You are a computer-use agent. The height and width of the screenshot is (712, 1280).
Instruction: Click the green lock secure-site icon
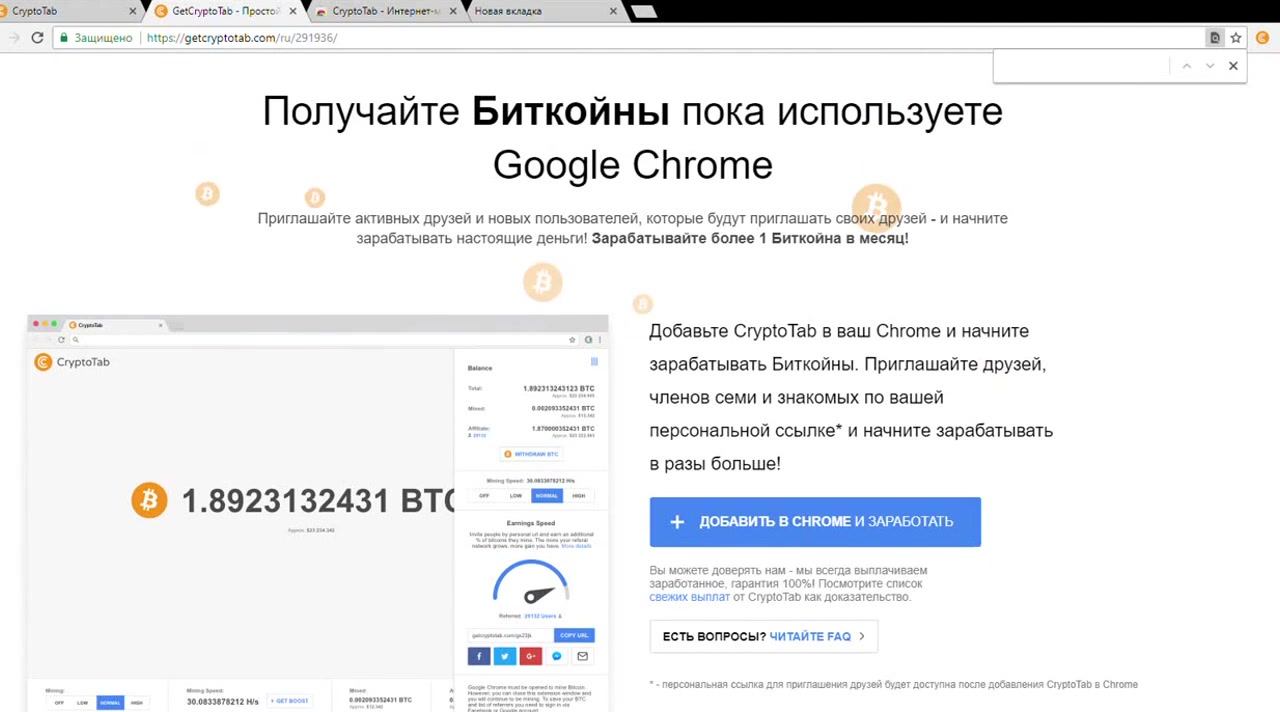(64, 38)
